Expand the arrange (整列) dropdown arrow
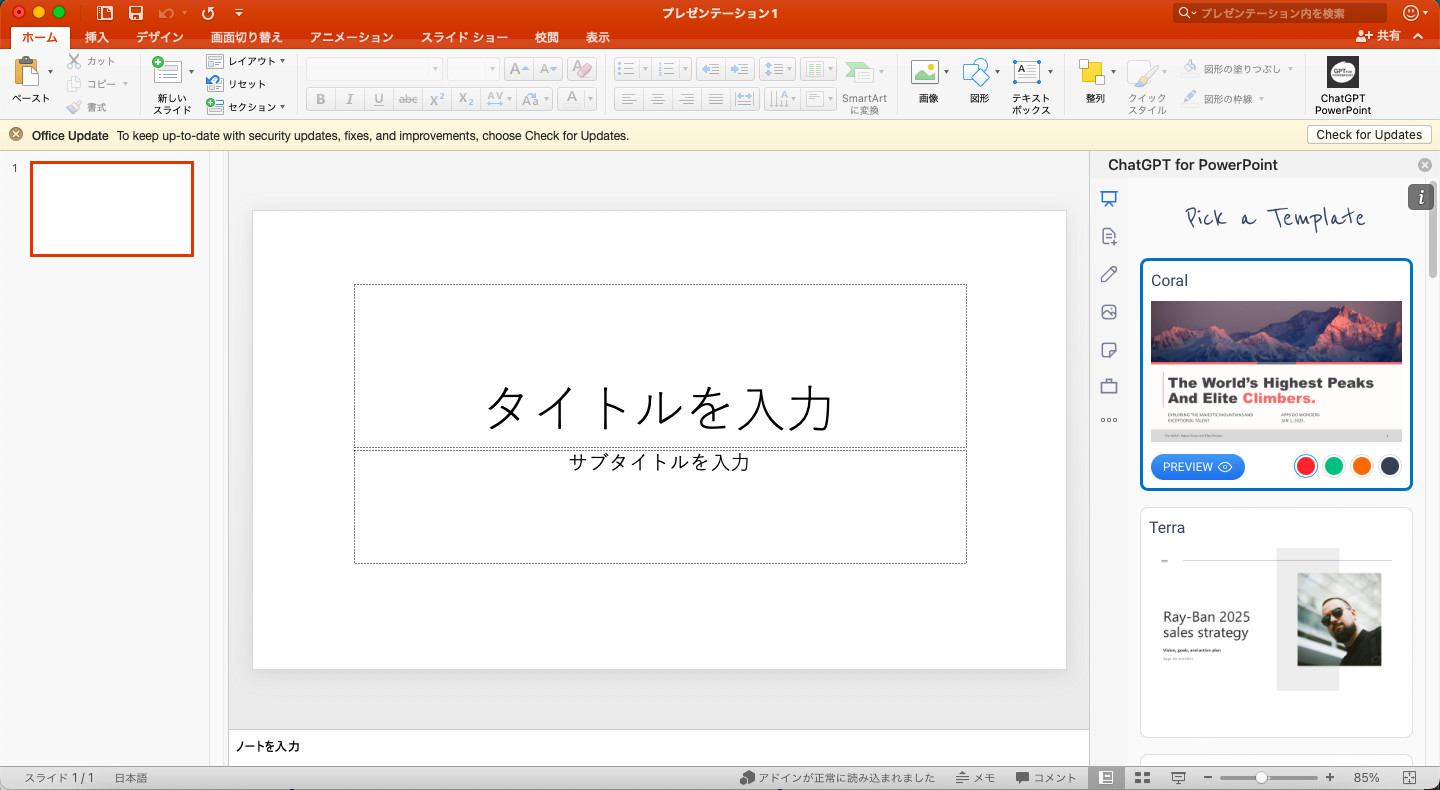 click(x=1112, y=72)
